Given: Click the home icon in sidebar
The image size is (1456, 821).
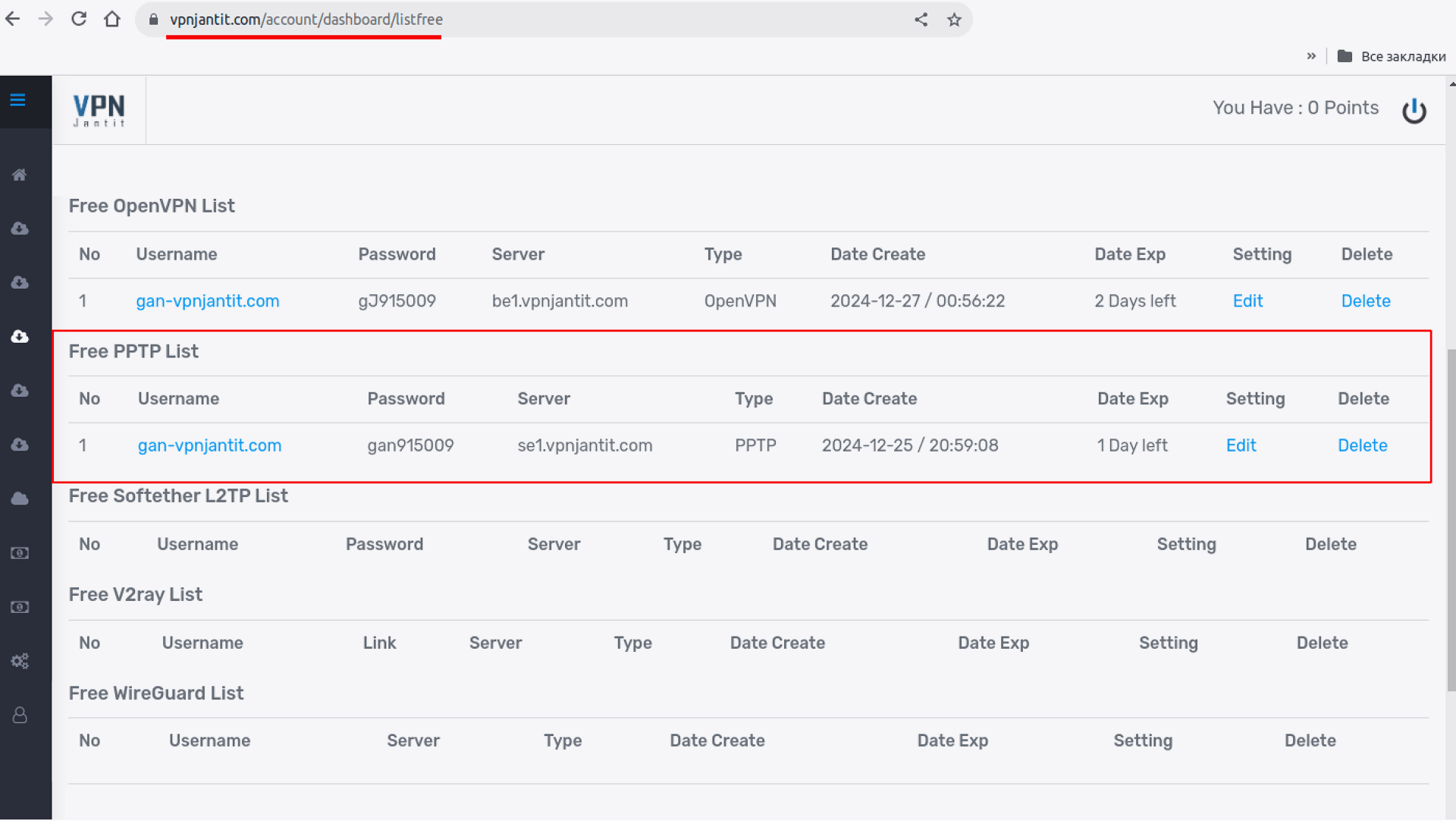Looking at the screenshot, I should (20, 175).
